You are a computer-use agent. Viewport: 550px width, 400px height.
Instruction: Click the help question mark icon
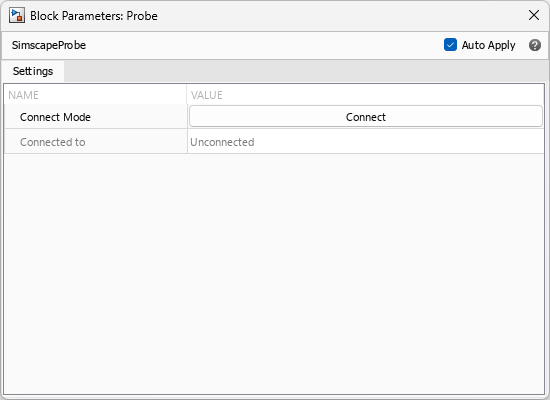535,45
